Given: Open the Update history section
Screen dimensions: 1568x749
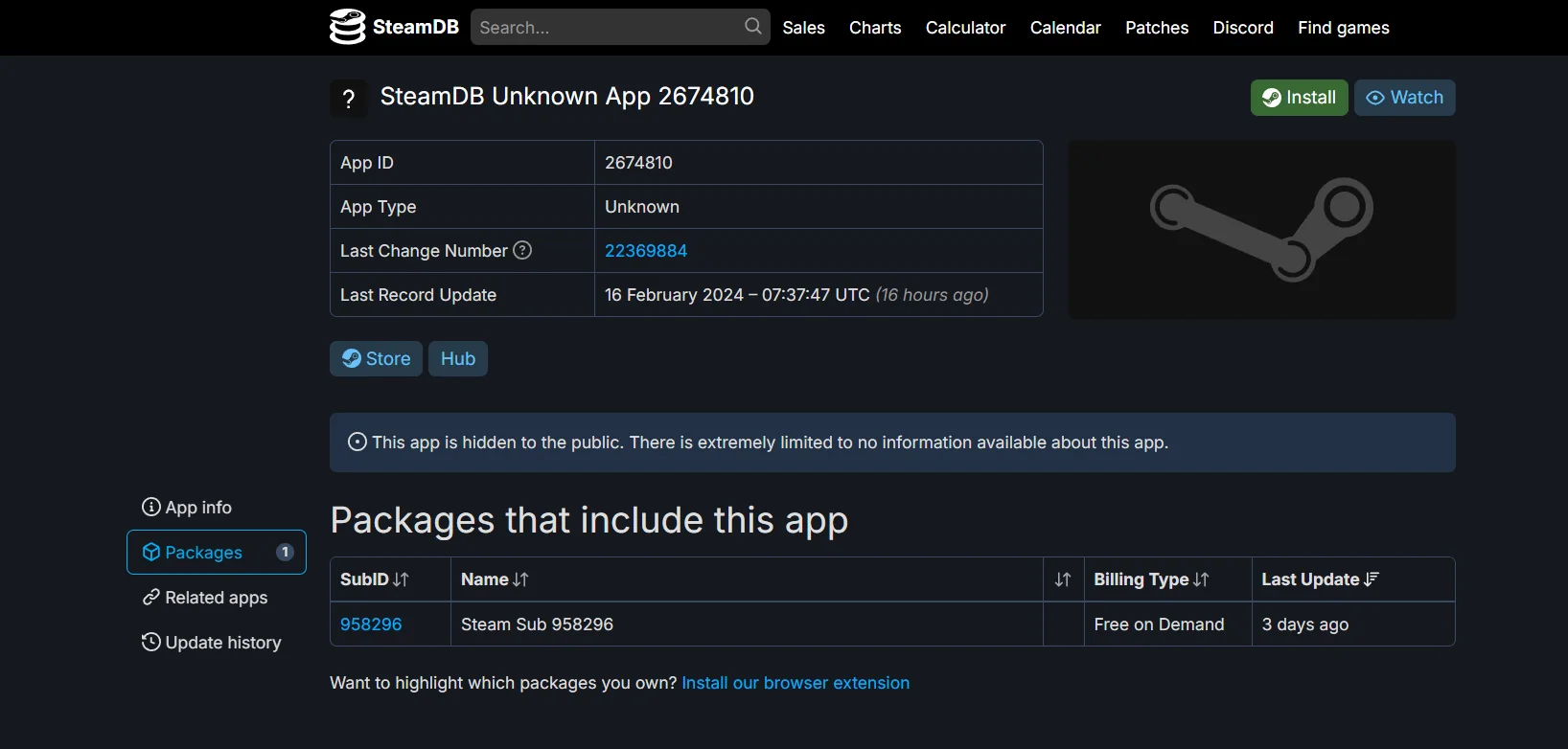Looking at the screenshot, I should coord(212,643).
